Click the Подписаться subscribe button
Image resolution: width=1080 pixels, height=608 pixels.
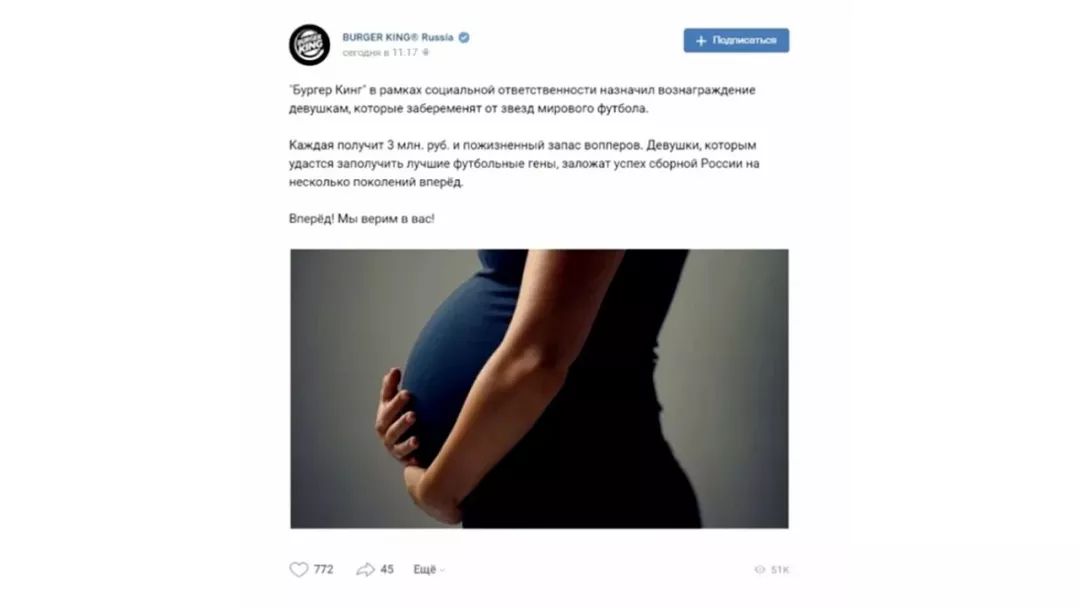click(736, 41)
